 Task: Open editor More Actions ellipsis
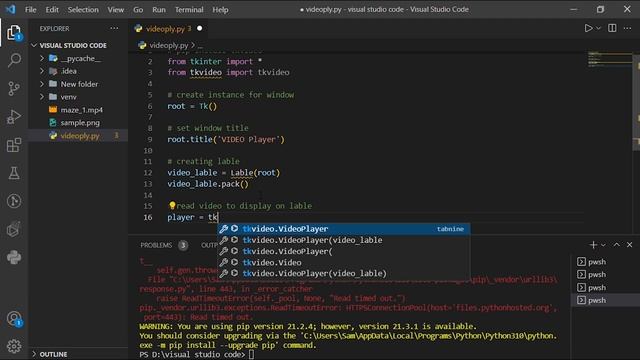point(627,28)
